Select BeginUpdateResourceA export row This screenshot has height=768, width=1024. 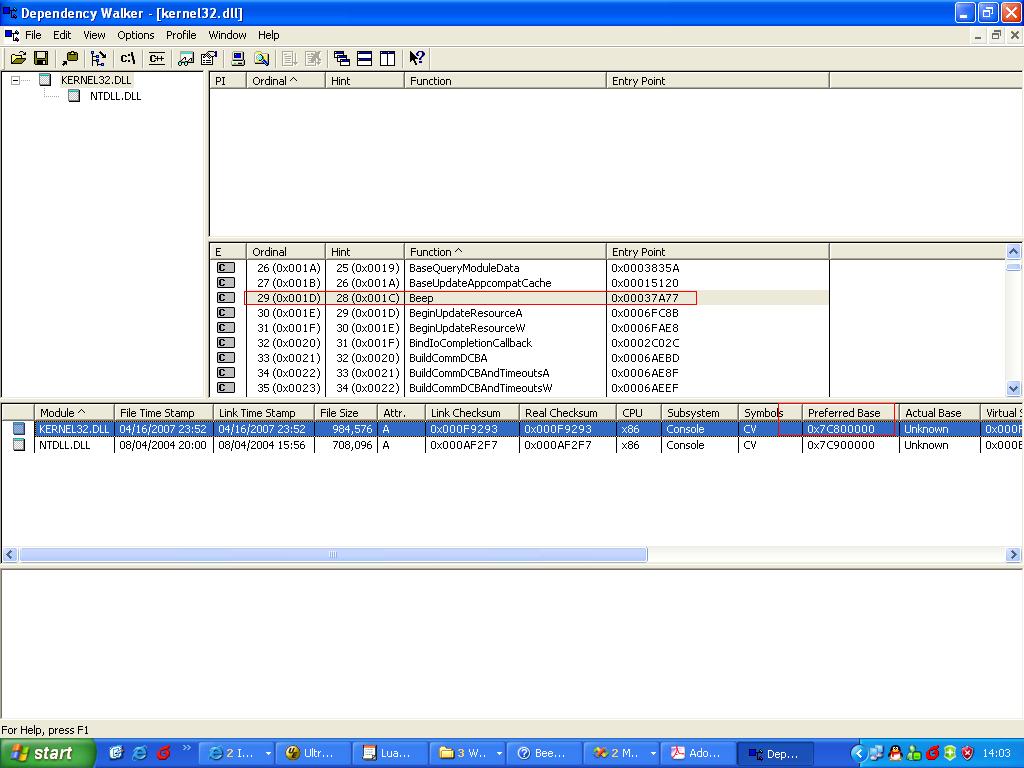519,313
